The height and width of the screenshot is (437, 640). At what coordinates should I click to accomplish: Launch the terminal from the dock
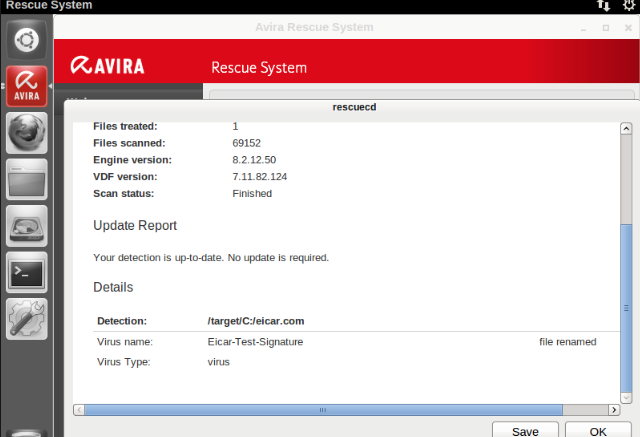[x=26, y=271]
